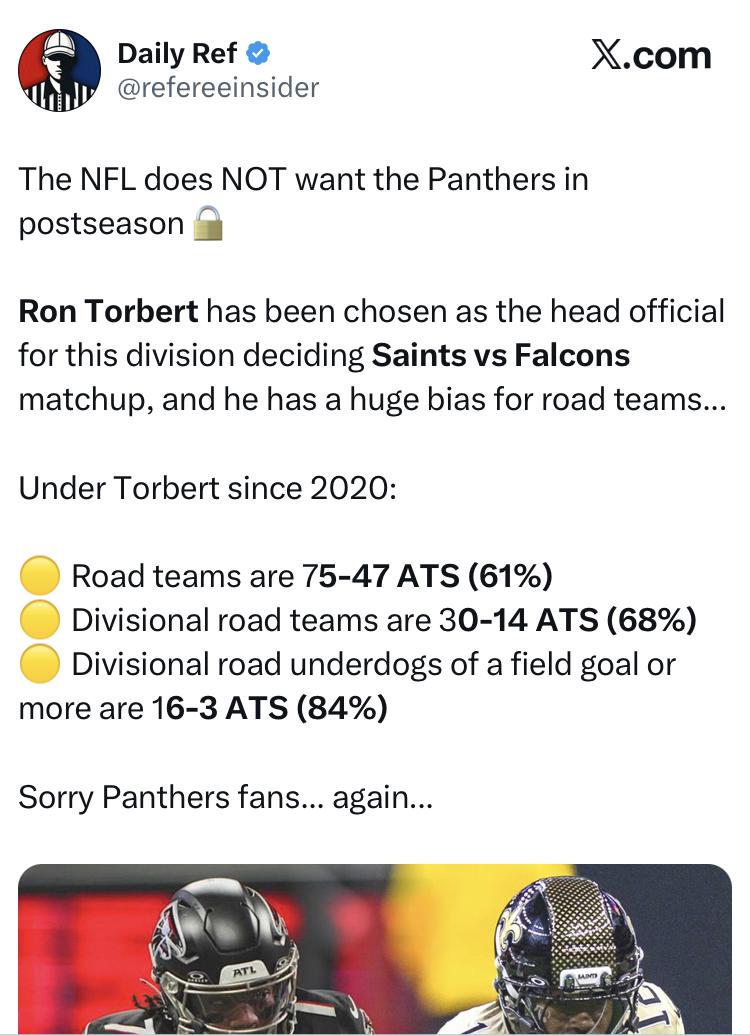The image size is (750, 1035).
Task: Click yellow circle beside "Divisional road underdogs"
Action: pyautogui.click(x=39, y=665)
